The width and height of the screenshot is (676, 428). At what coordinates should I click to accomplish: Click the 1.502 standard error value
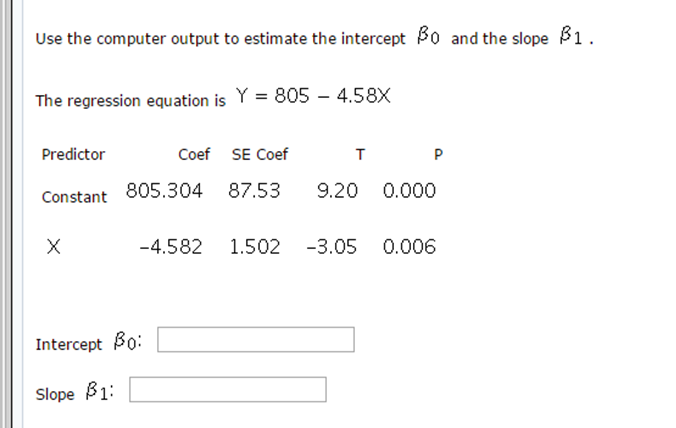[x=255, y=246]
